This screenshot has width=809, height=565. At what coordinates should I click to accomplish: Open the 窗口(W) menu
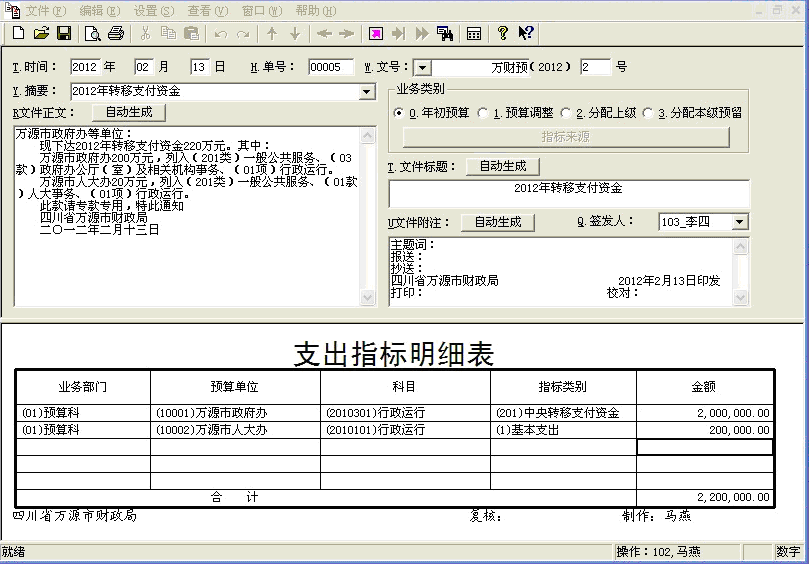[x=262, y=10]
